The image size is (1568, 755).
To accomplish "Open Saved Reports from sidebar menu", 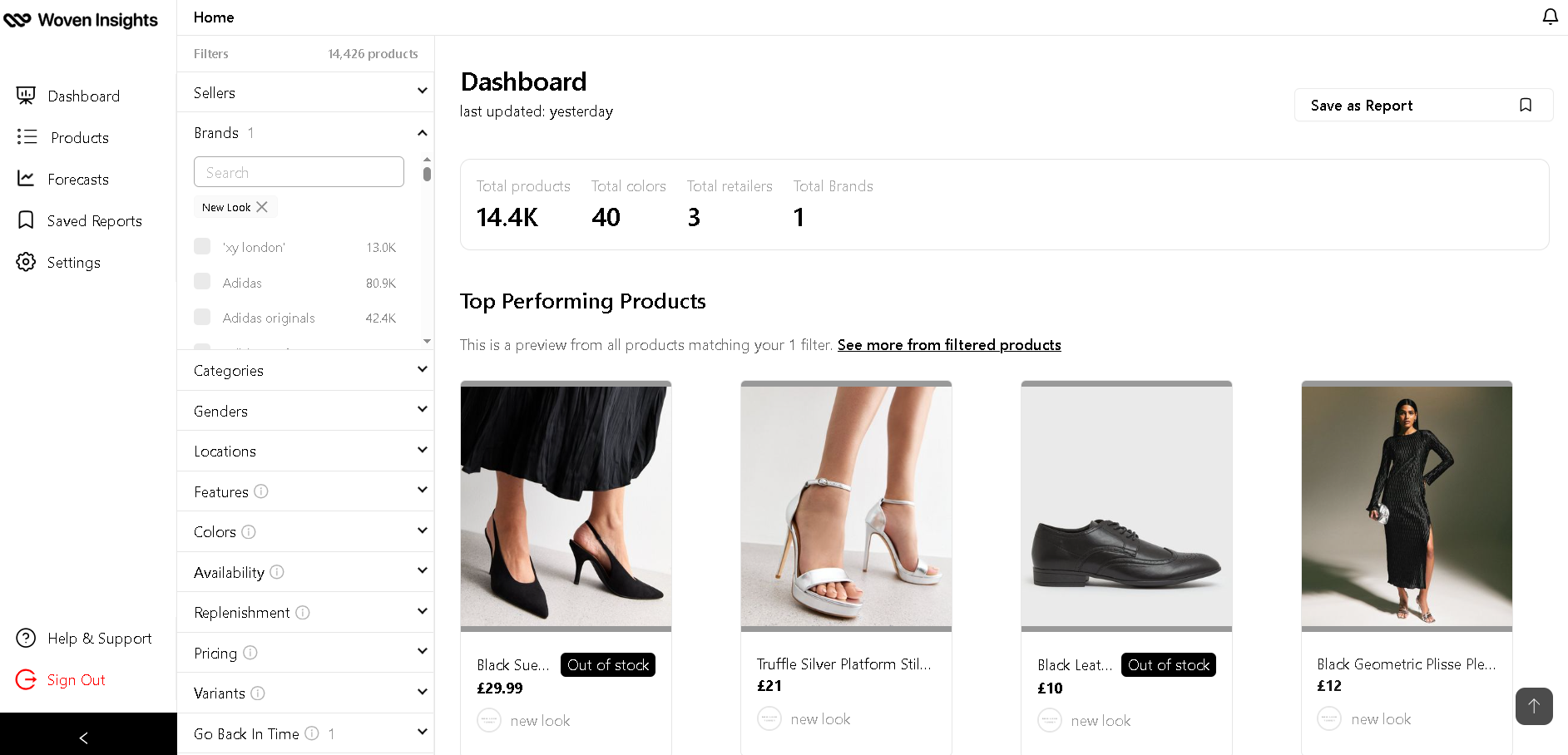I will pyautogui.click(x=95, y=220).
